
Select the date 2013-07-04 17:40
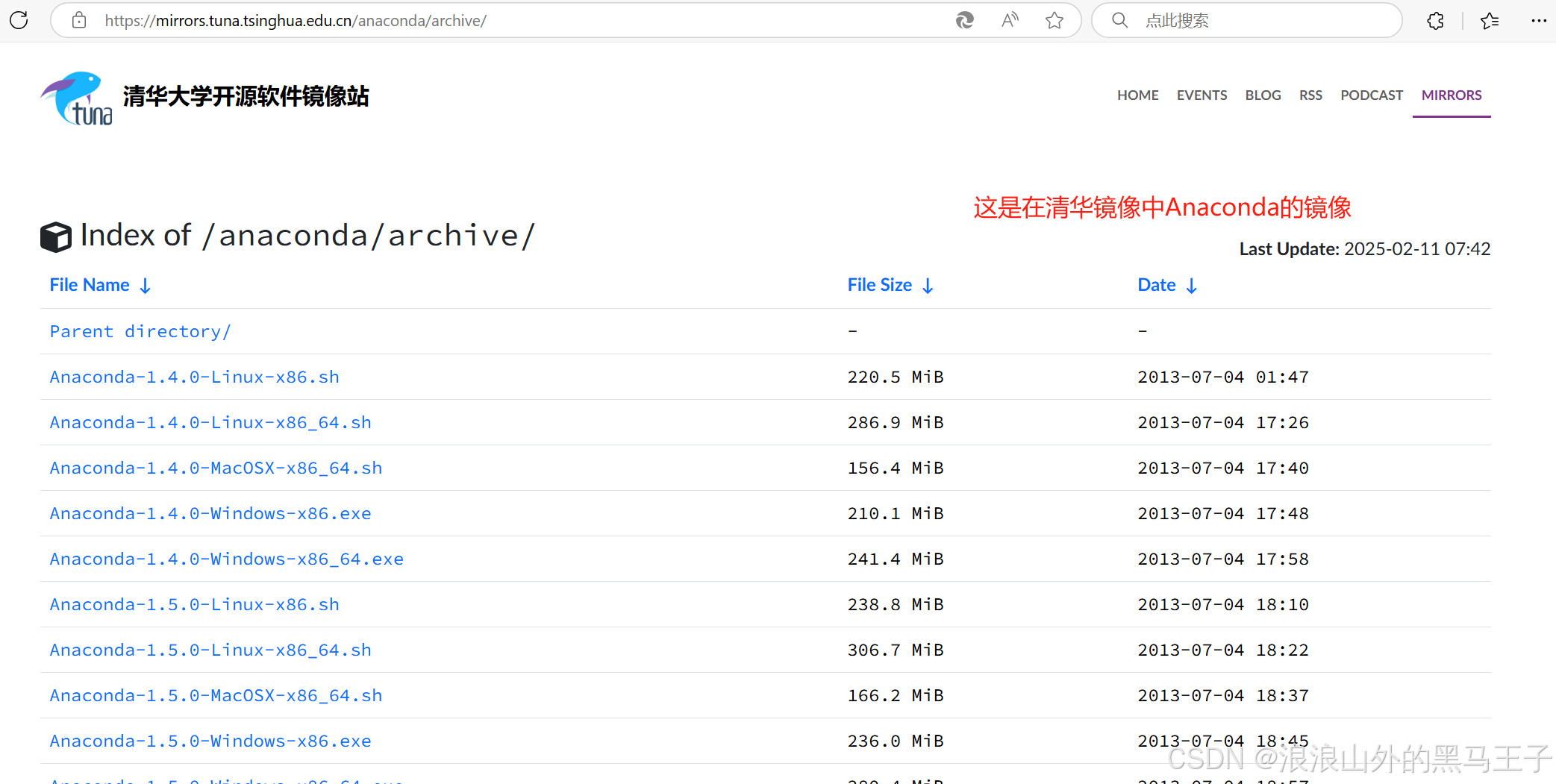tap(1223, 468)
